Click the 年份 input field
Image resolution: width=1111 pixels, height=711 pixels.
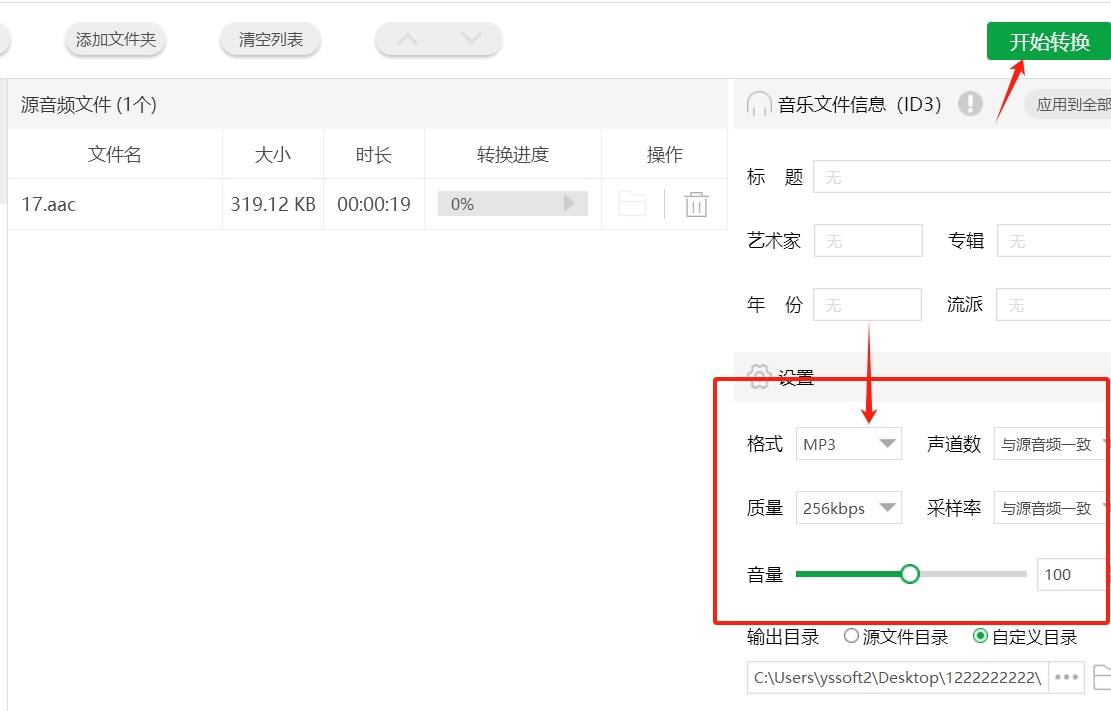[867, 304]
